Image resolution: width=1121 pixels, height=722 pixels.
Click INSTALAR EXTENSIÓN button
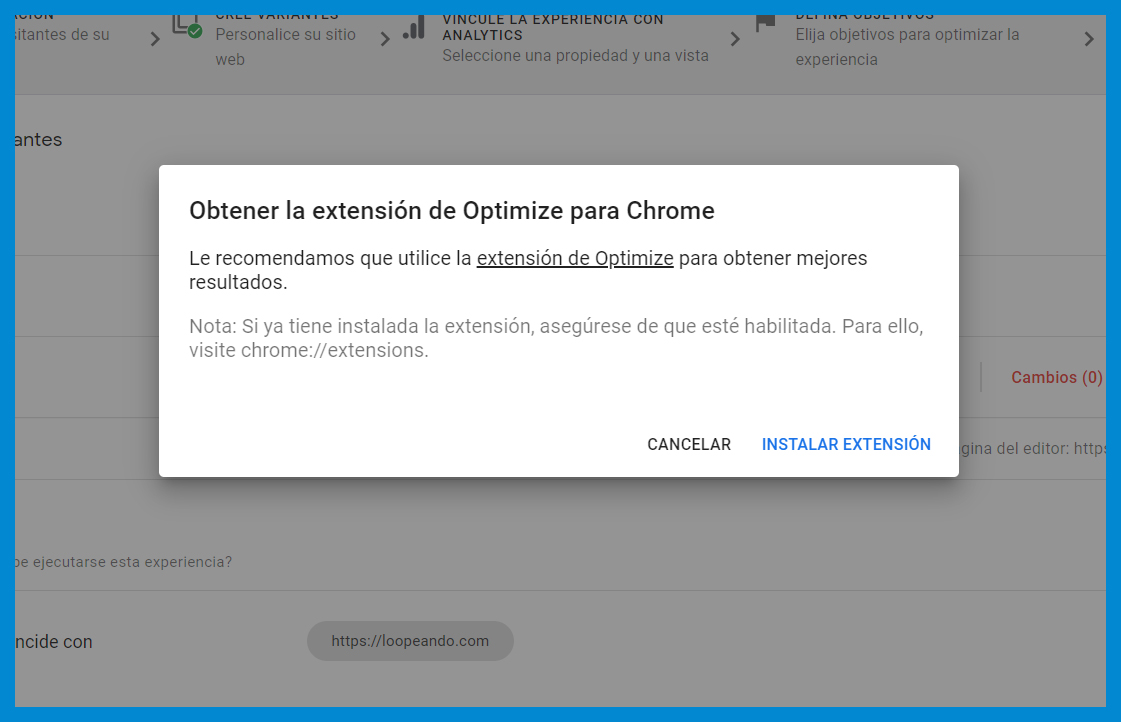[846, 444]
